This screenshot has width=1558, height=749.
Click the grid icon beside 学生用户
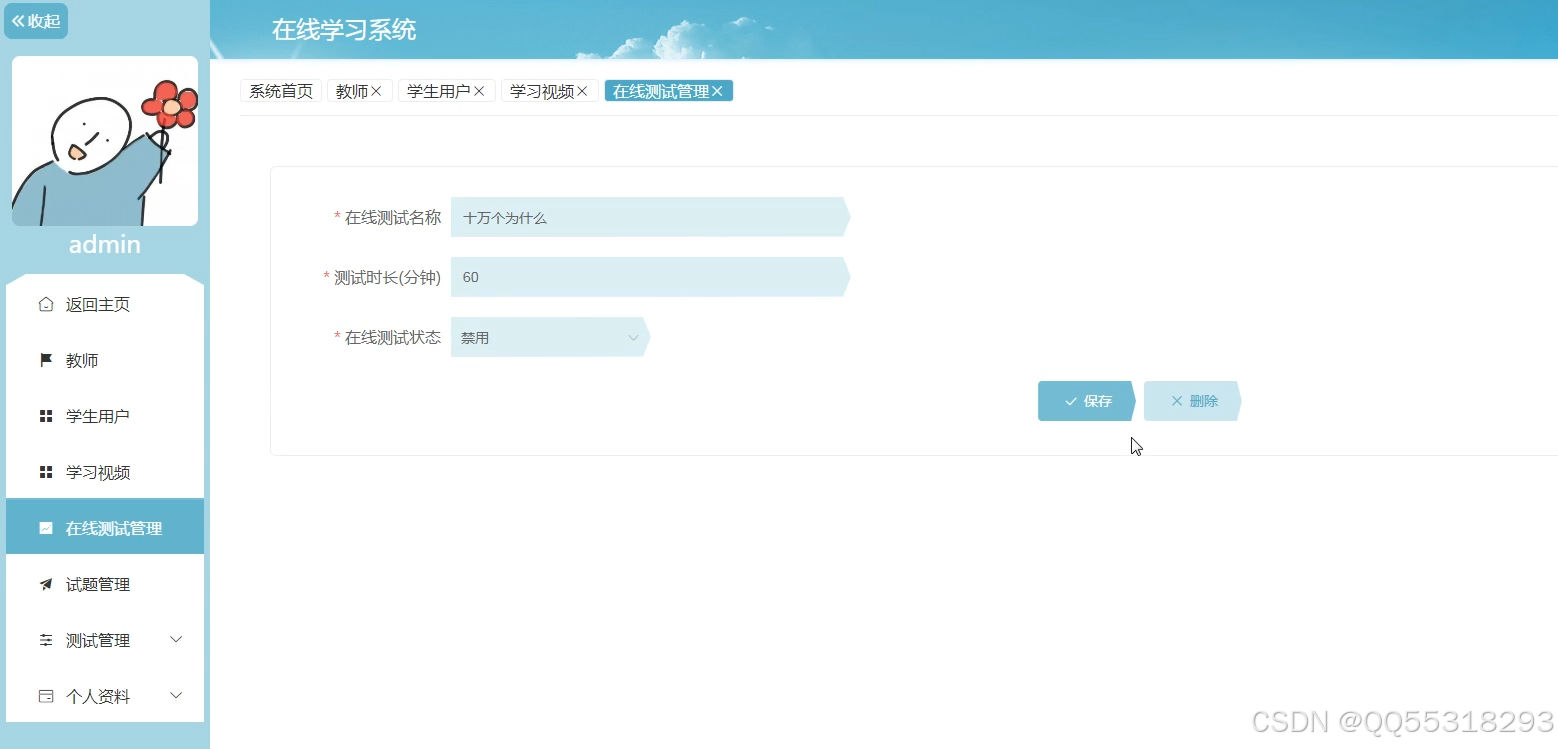45,415
